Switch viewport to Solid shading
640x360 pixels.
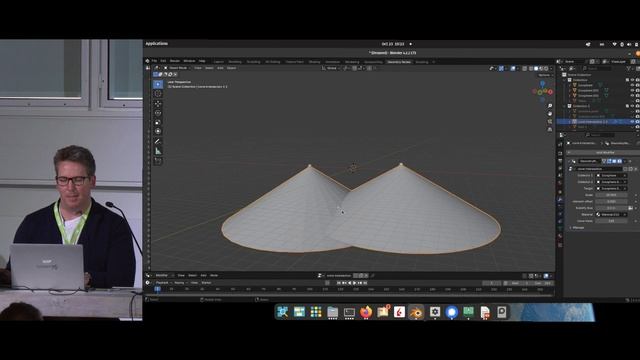[x=536, y=69]
